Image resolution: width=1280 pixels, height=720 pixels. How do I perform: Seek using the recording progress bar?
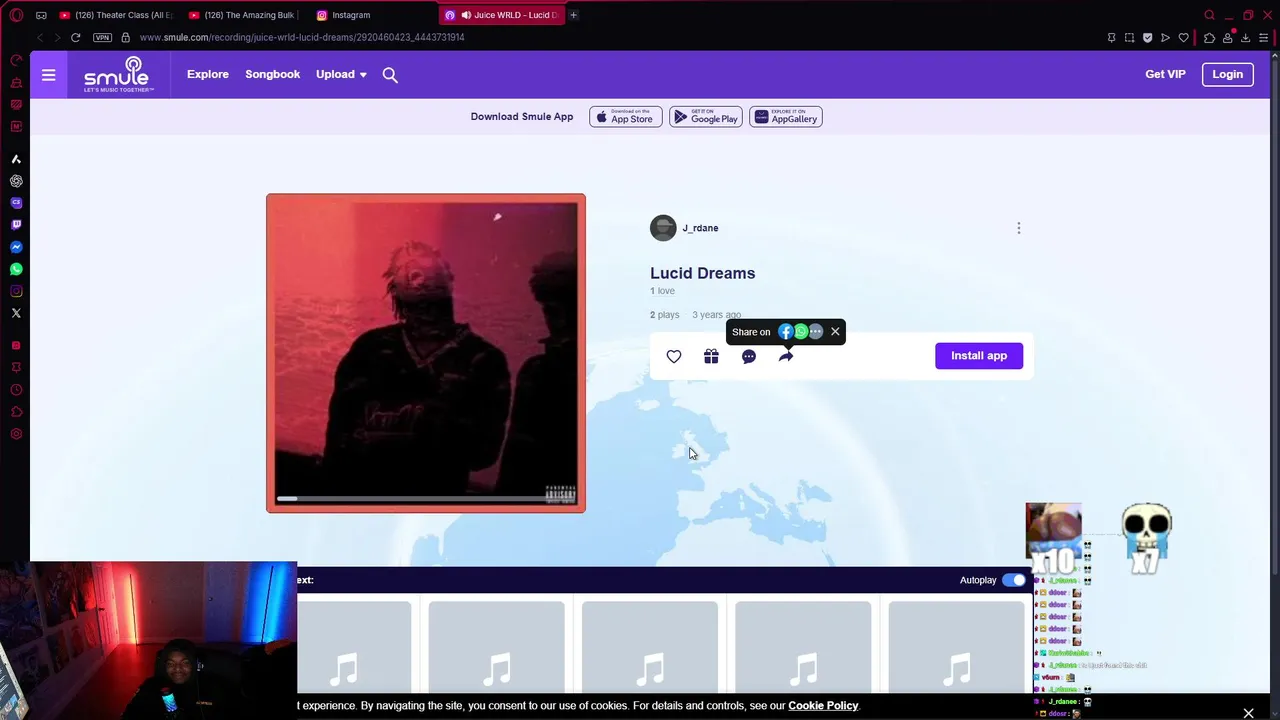426,498
